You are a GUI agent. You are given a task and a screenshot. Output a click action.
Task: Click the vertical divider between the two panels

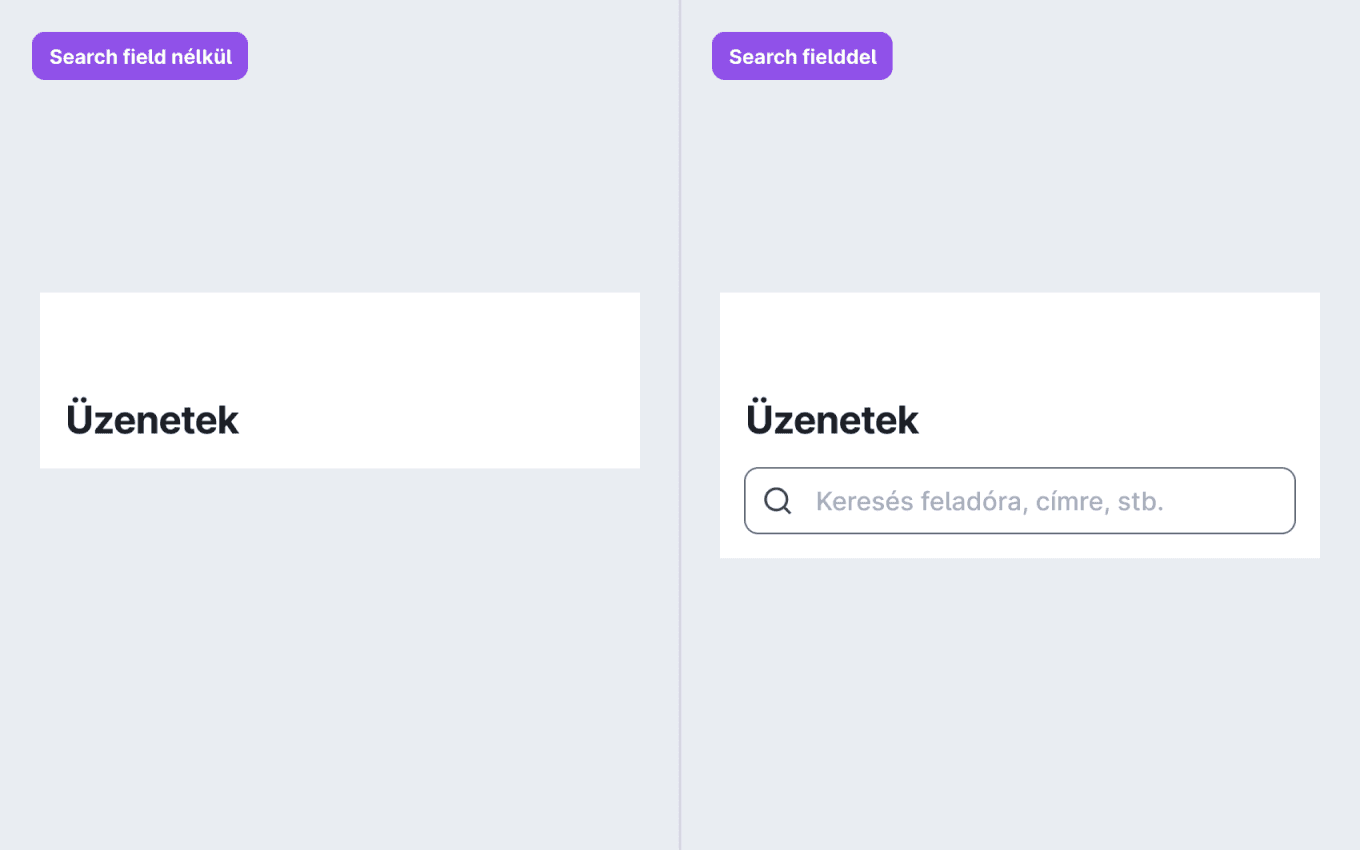[680, 425]
